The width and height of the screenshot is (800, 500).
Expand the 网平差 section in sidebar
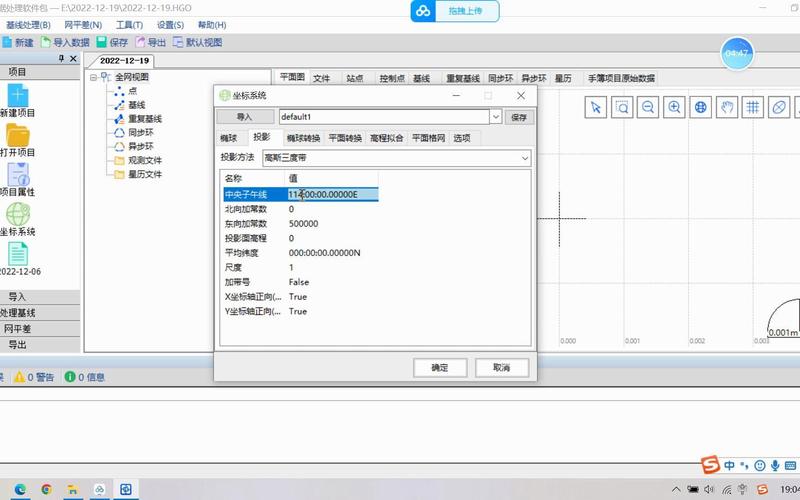40,329
